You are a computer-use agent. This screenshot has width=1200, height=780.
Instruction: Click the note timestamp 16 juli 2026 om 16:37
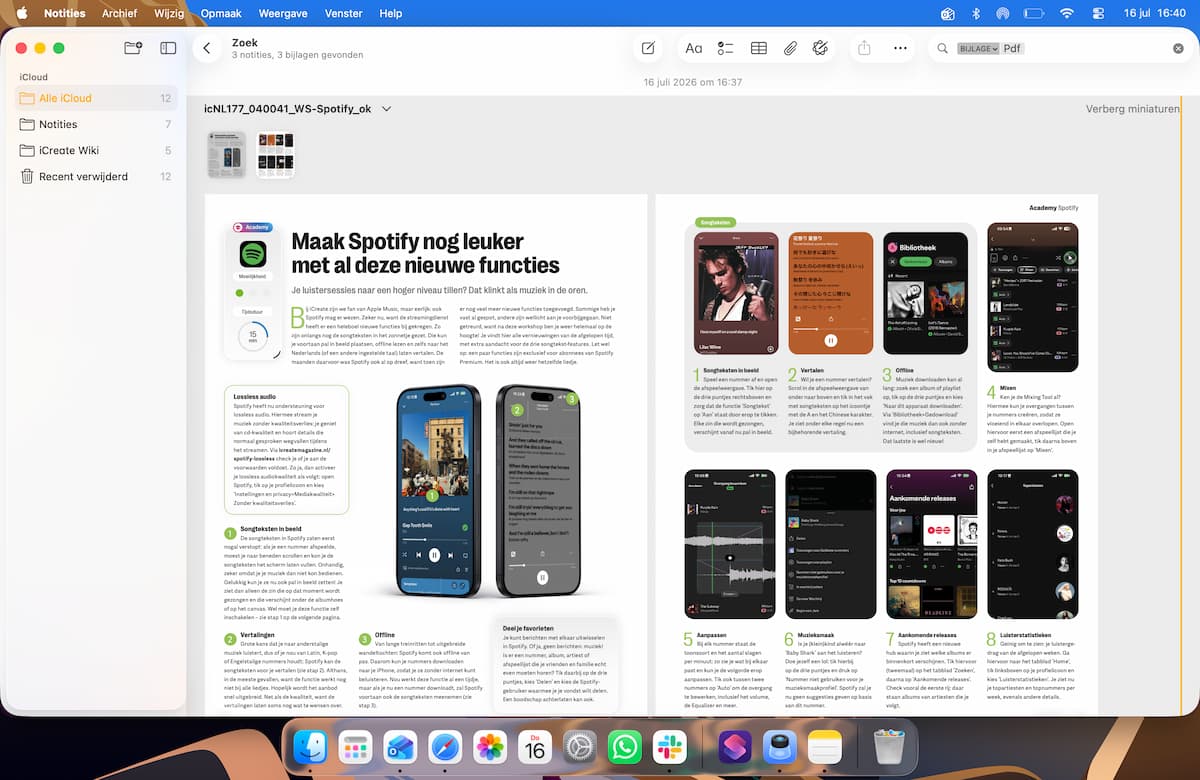click(692, 82)
